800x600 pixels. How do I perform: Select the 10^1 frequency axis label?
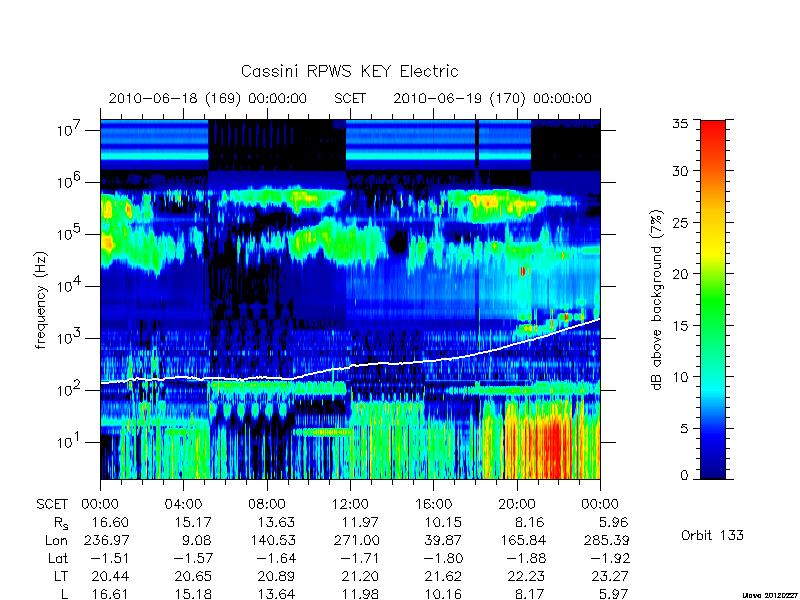tap(70, 441)
